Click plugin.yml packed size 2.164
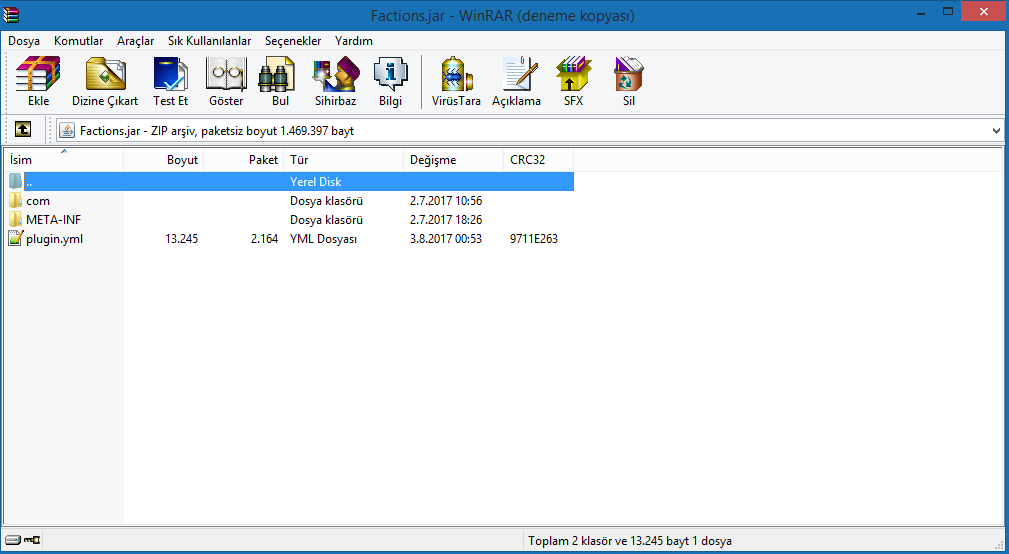1009x554 pixels. pos(264,239)
